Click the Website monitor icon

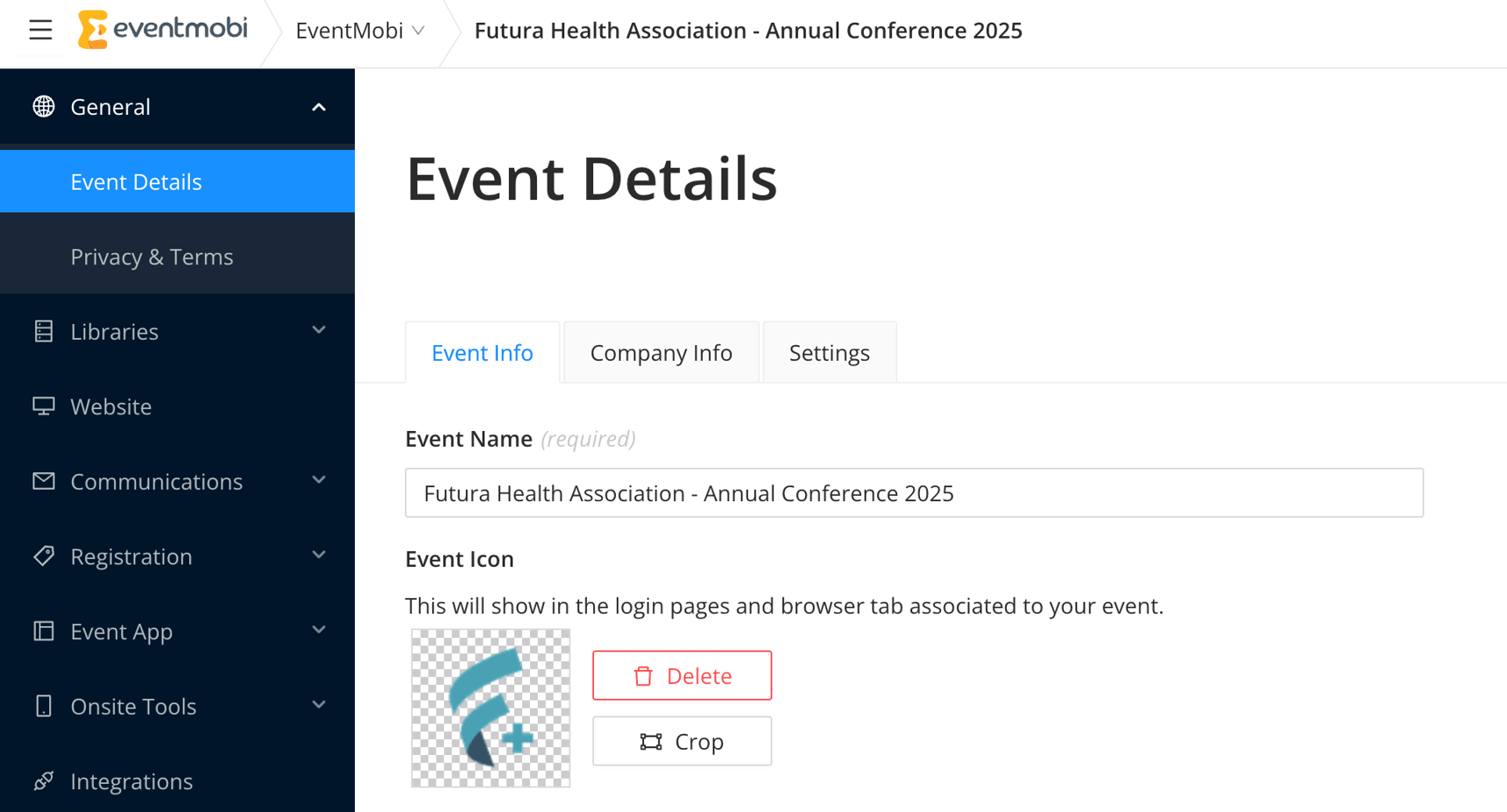click(43, 406)
